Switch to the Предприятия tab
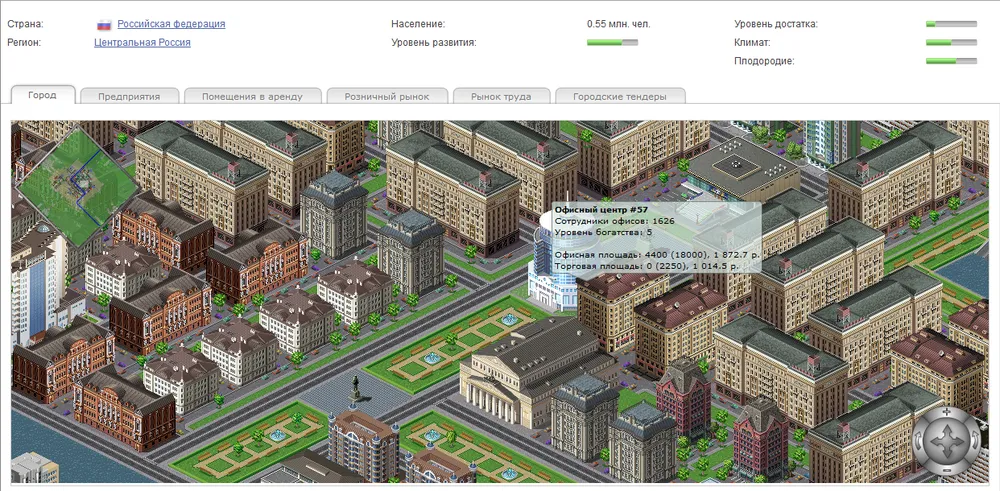The height and width of the screenshot is (491, 1000). pos(130,97)
